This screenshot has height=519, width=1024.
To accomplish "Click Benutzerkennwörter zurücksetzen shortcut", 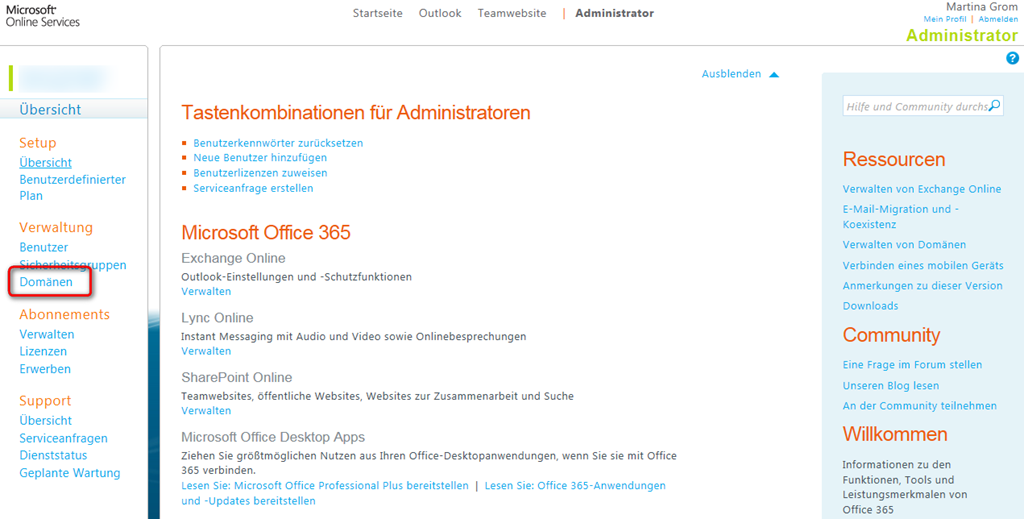I will pyautogui.click(x=278, y=143).
